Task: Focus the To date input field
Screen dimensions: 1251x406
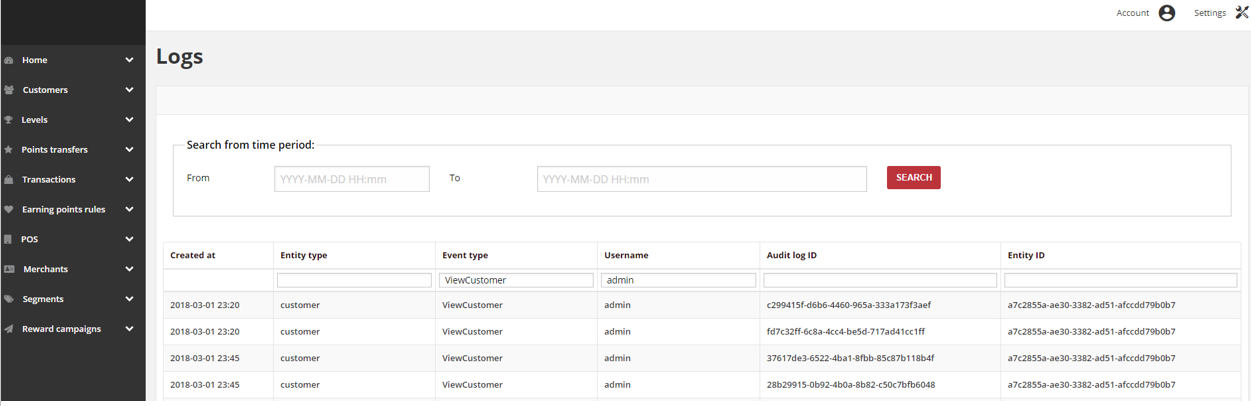Action: [702, 179]
